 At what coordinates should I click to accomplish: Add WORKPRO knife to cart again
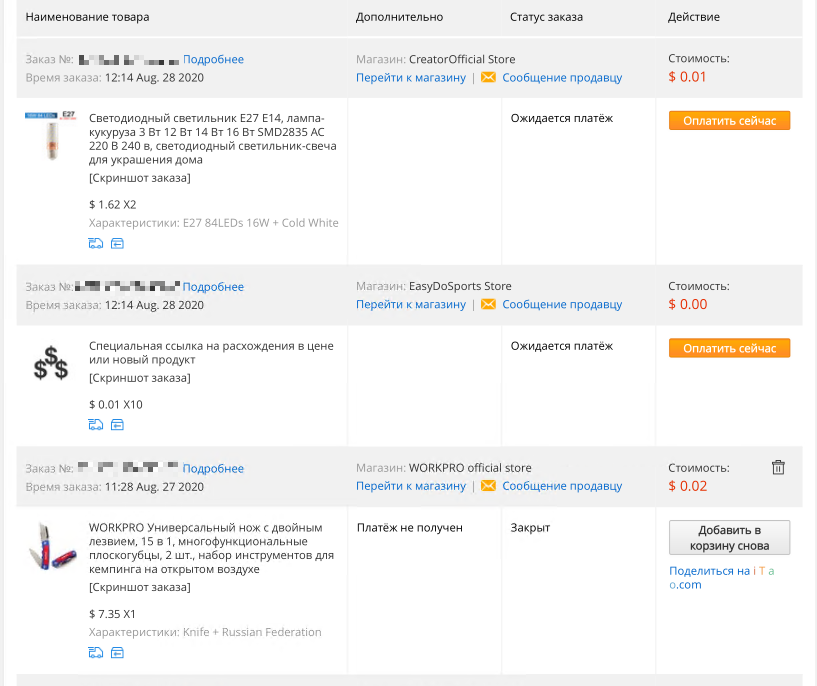729,538
